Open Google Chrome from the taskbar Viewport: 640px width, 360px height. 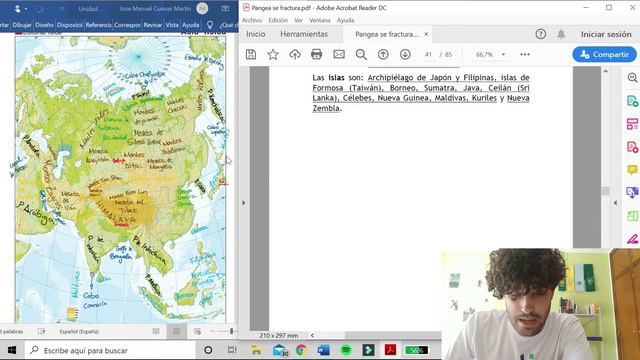coord(301,350)
